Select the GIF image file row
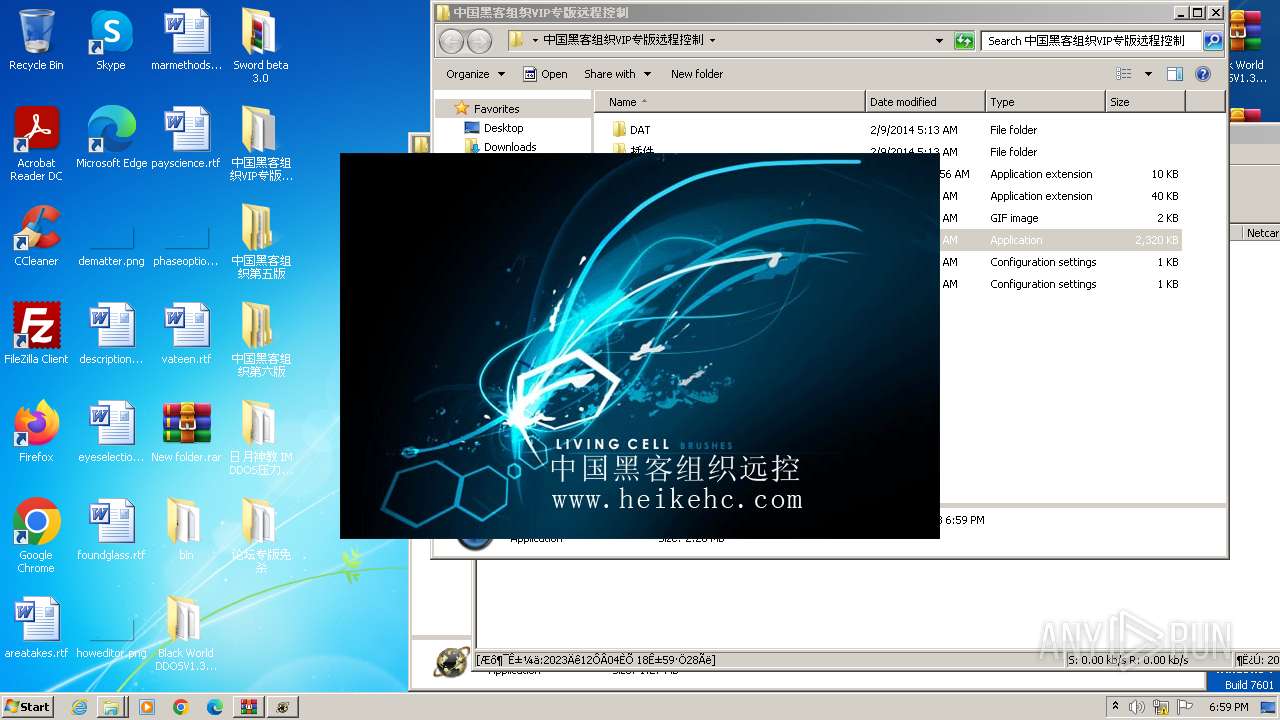Screen dimensions: 1280x720 point(1061,218)
